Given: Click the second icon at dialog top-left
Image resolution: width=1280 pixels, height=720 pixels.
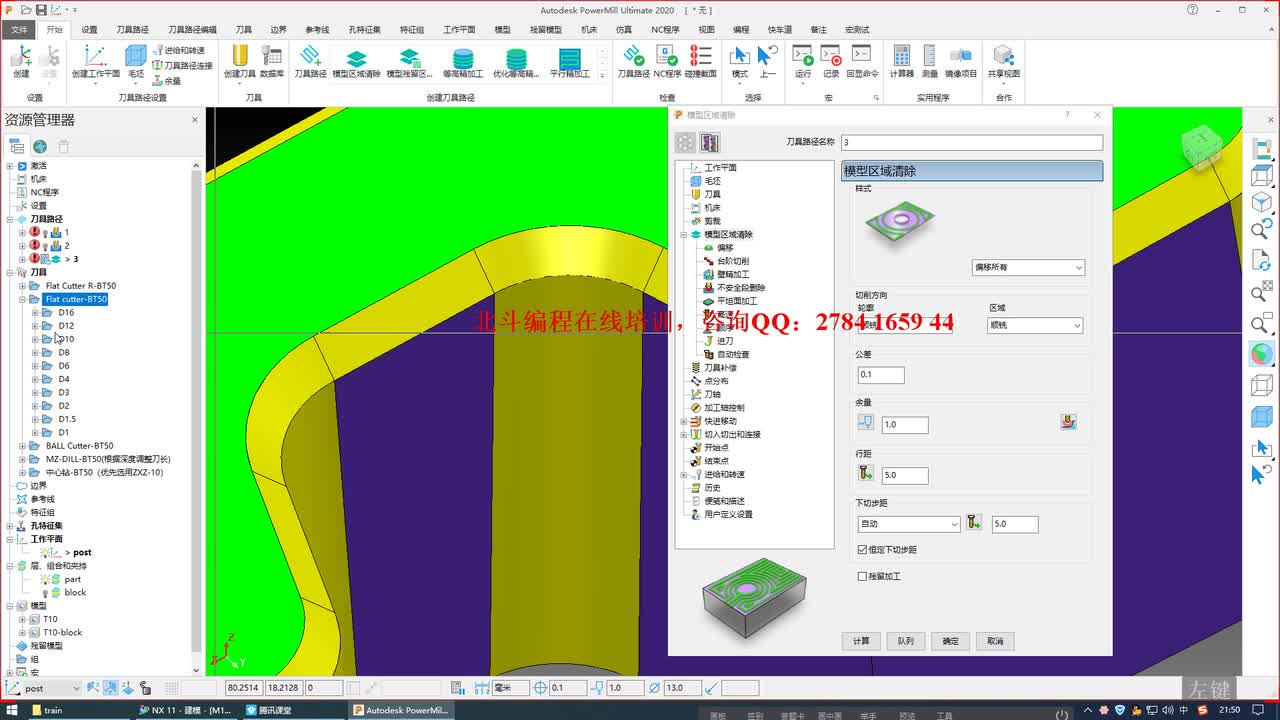Looking at the screenshot, I should pyautogui.click(x=709, y=143).
